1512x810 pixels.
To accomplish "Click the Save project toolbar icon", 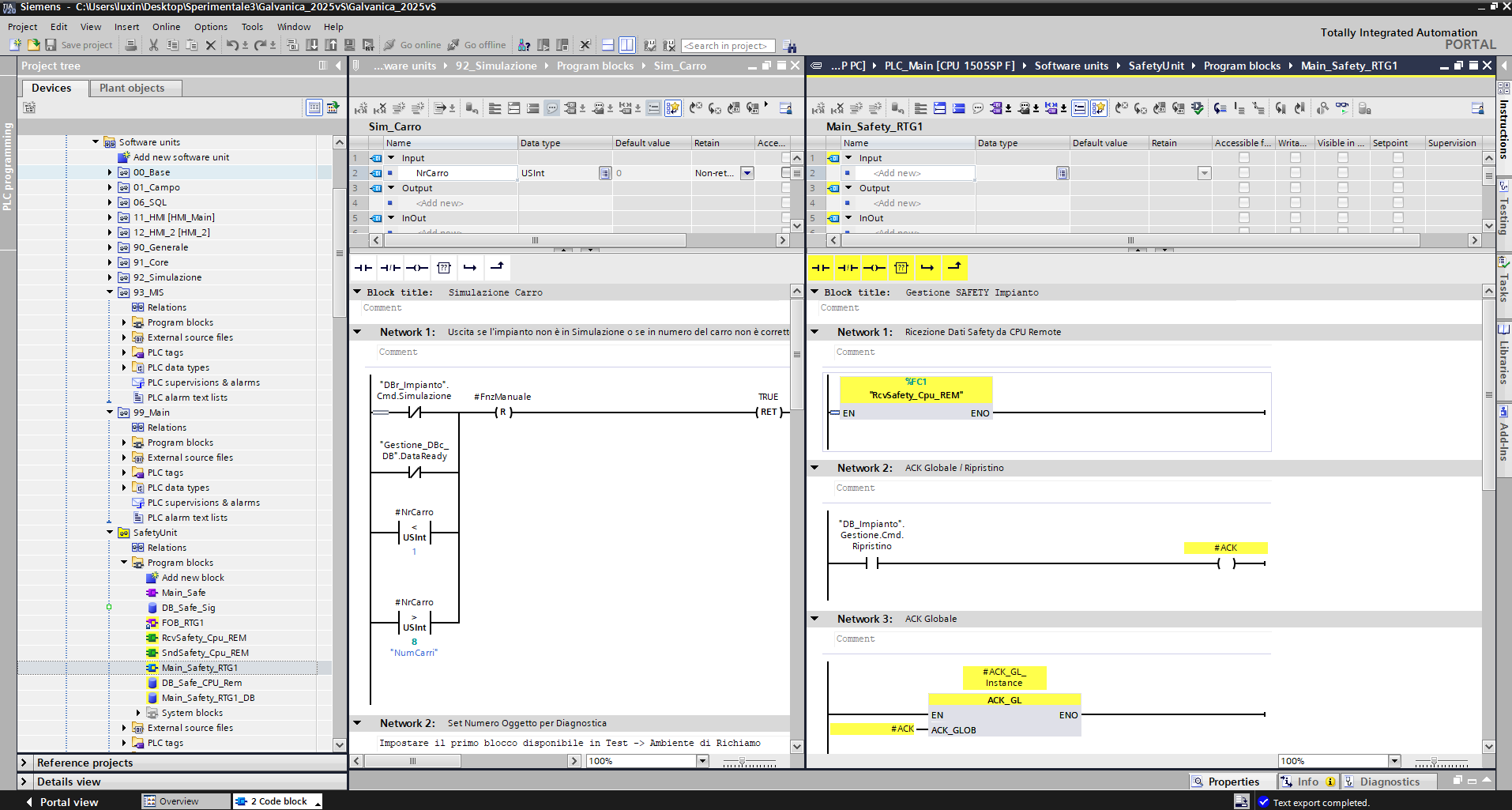I will [51, 45].
